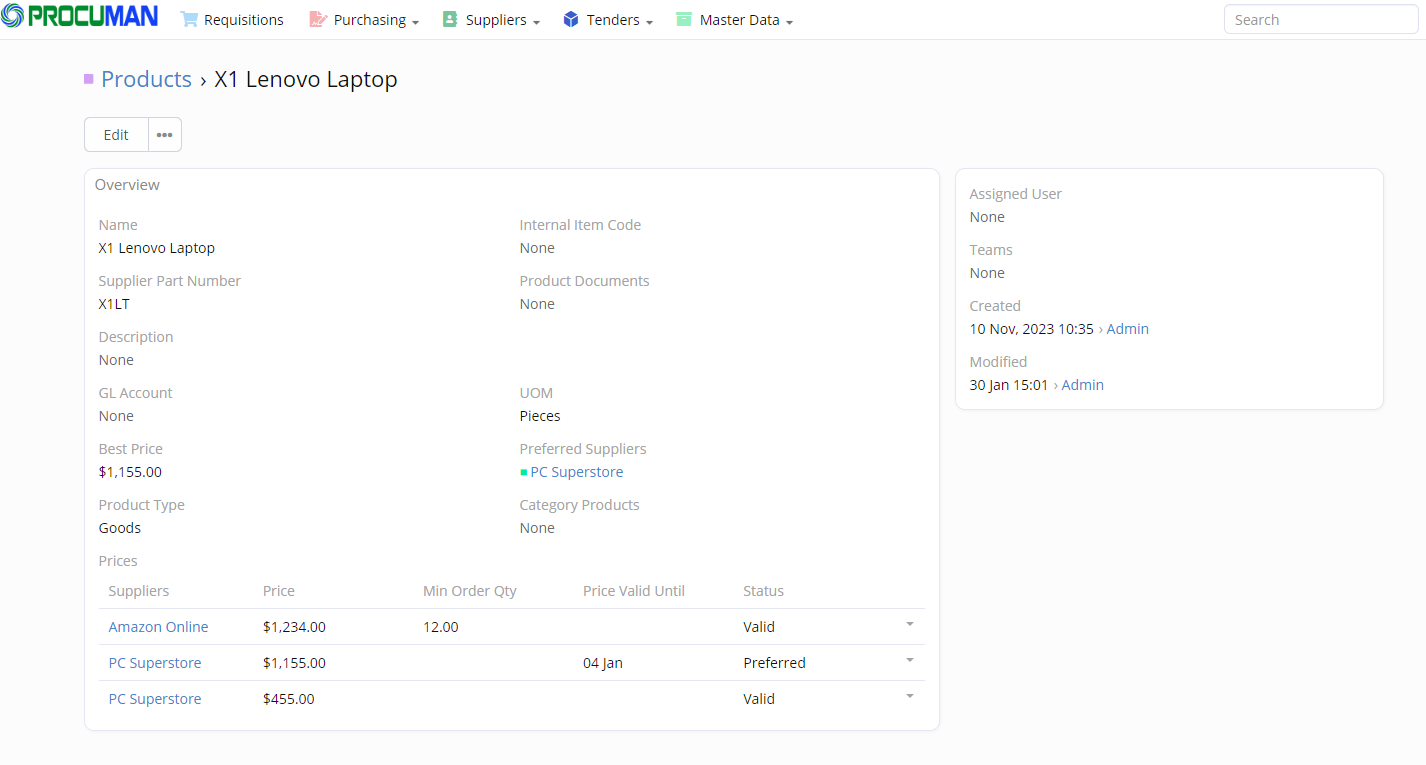Viewport: 1426px width, 765px height.
Task: Click the Tenders cube icon
Action: point(571,19)
